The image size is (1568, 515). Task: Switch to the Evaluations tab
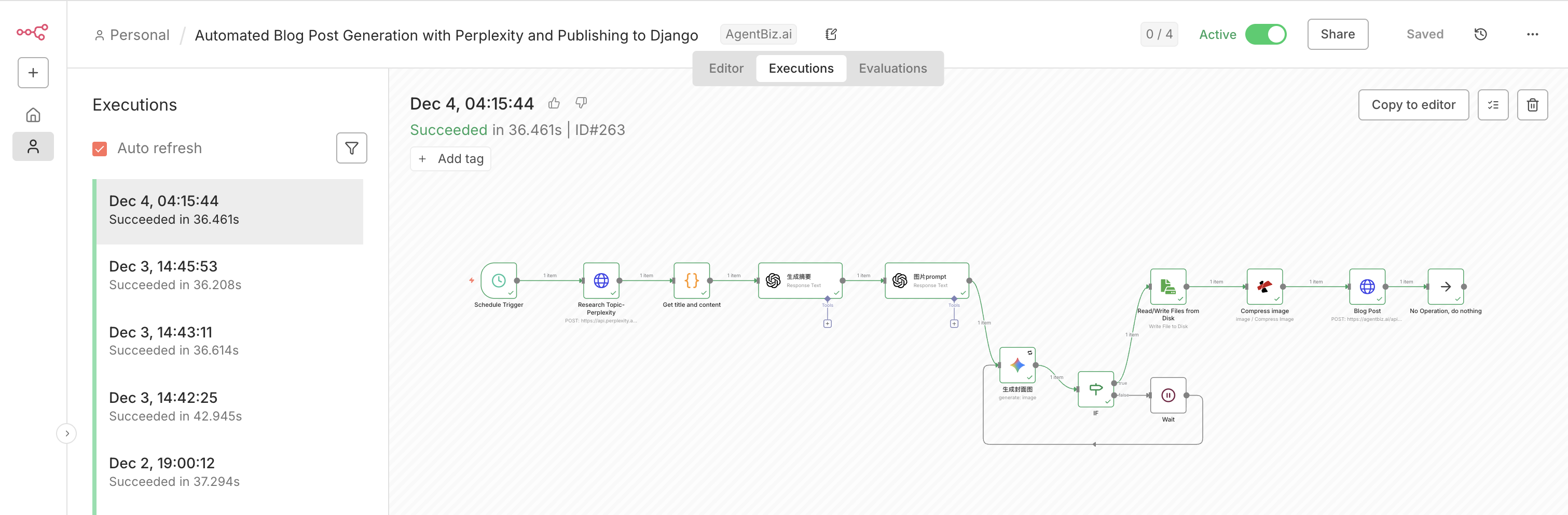tap(892, 69)
